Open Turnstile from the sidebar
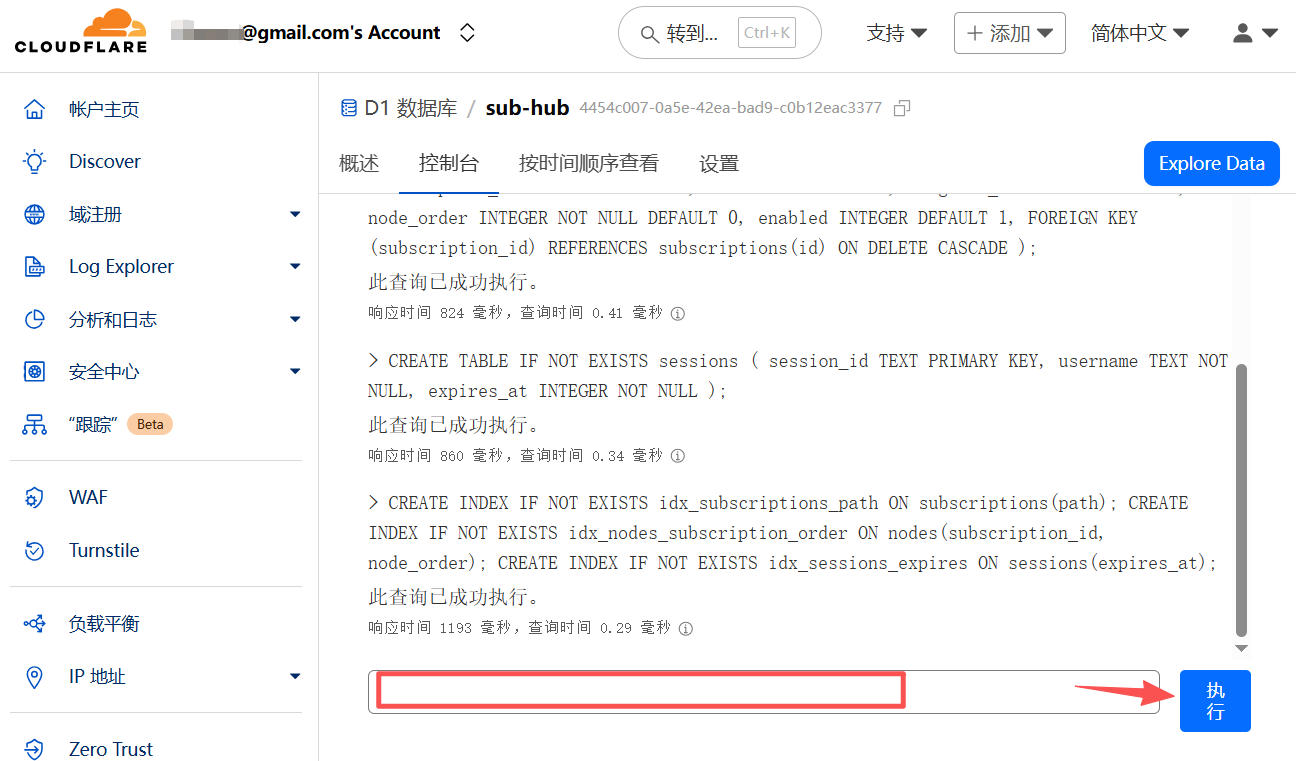The height and width of the screenshot is (761, 1296). [104, 550]
